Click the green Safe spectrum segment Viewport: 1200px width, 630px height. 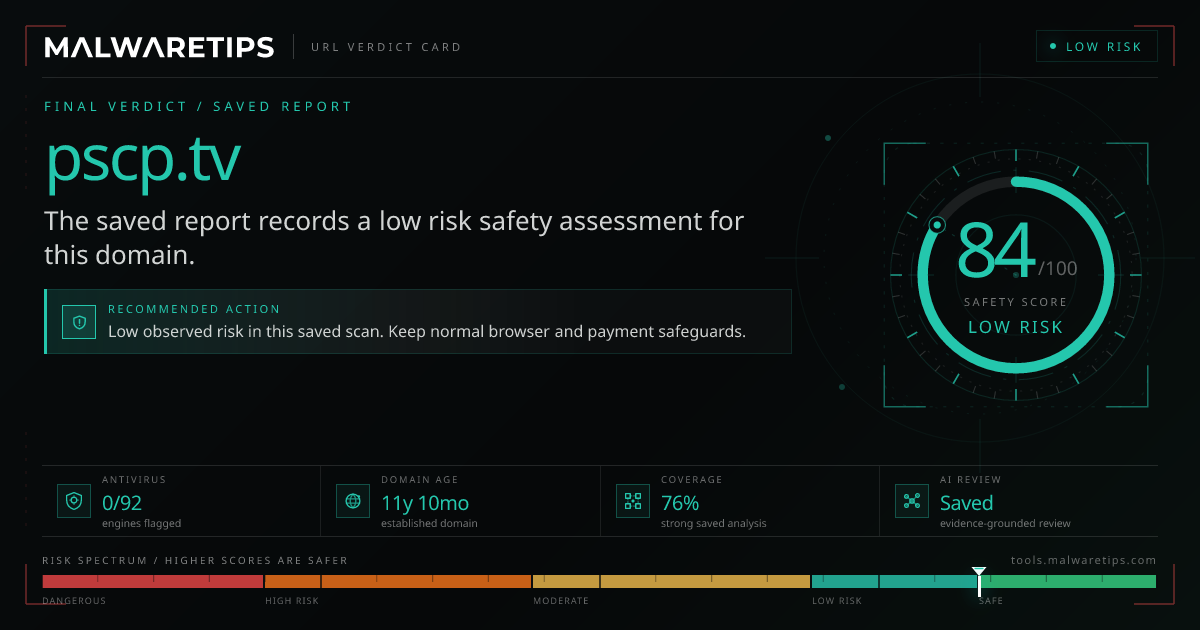(1068, 581)
